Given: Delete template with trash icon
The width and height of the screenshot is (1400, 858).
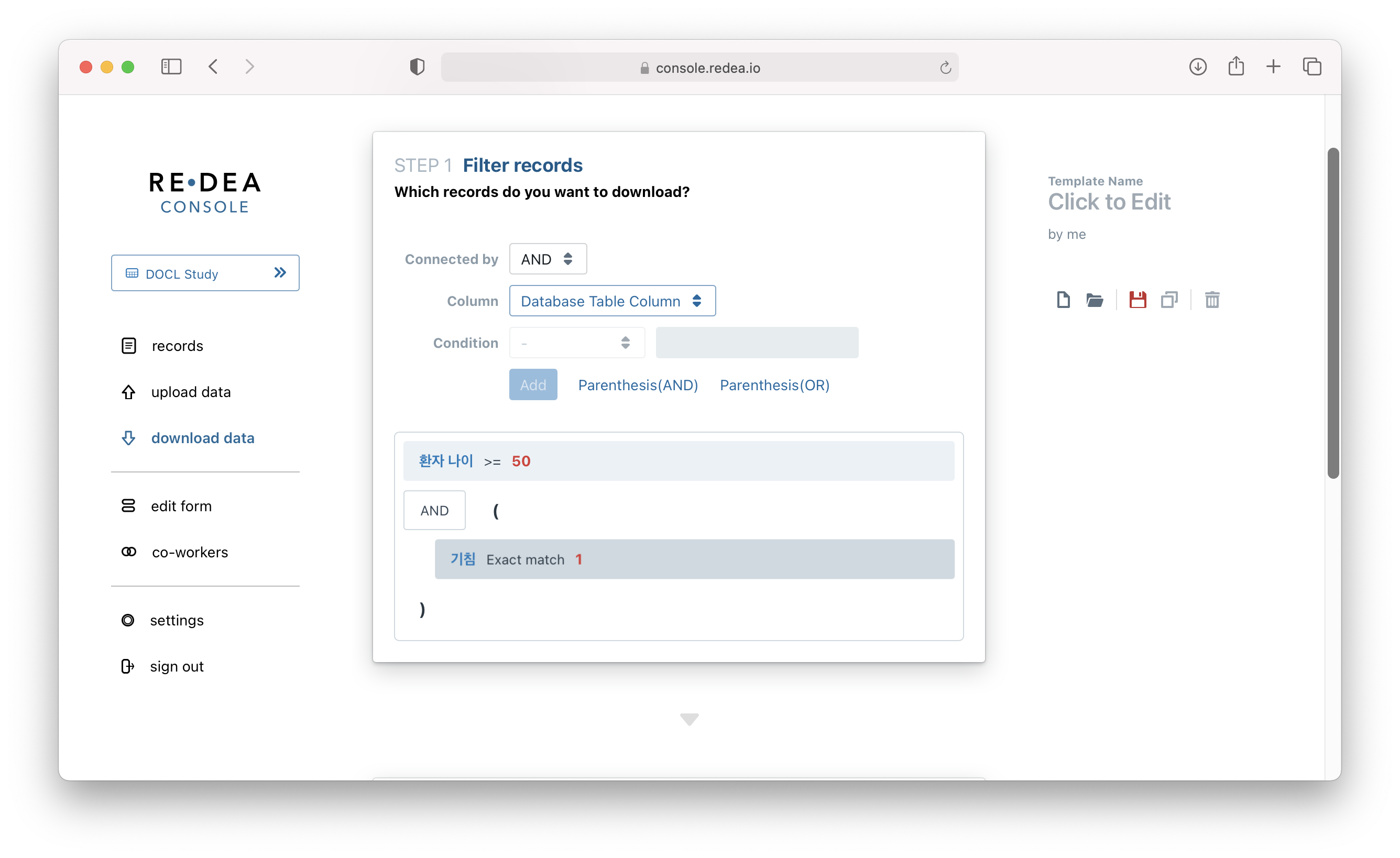Looking at the screenshot, I should pyautogui.click(x=1212, y=300).
